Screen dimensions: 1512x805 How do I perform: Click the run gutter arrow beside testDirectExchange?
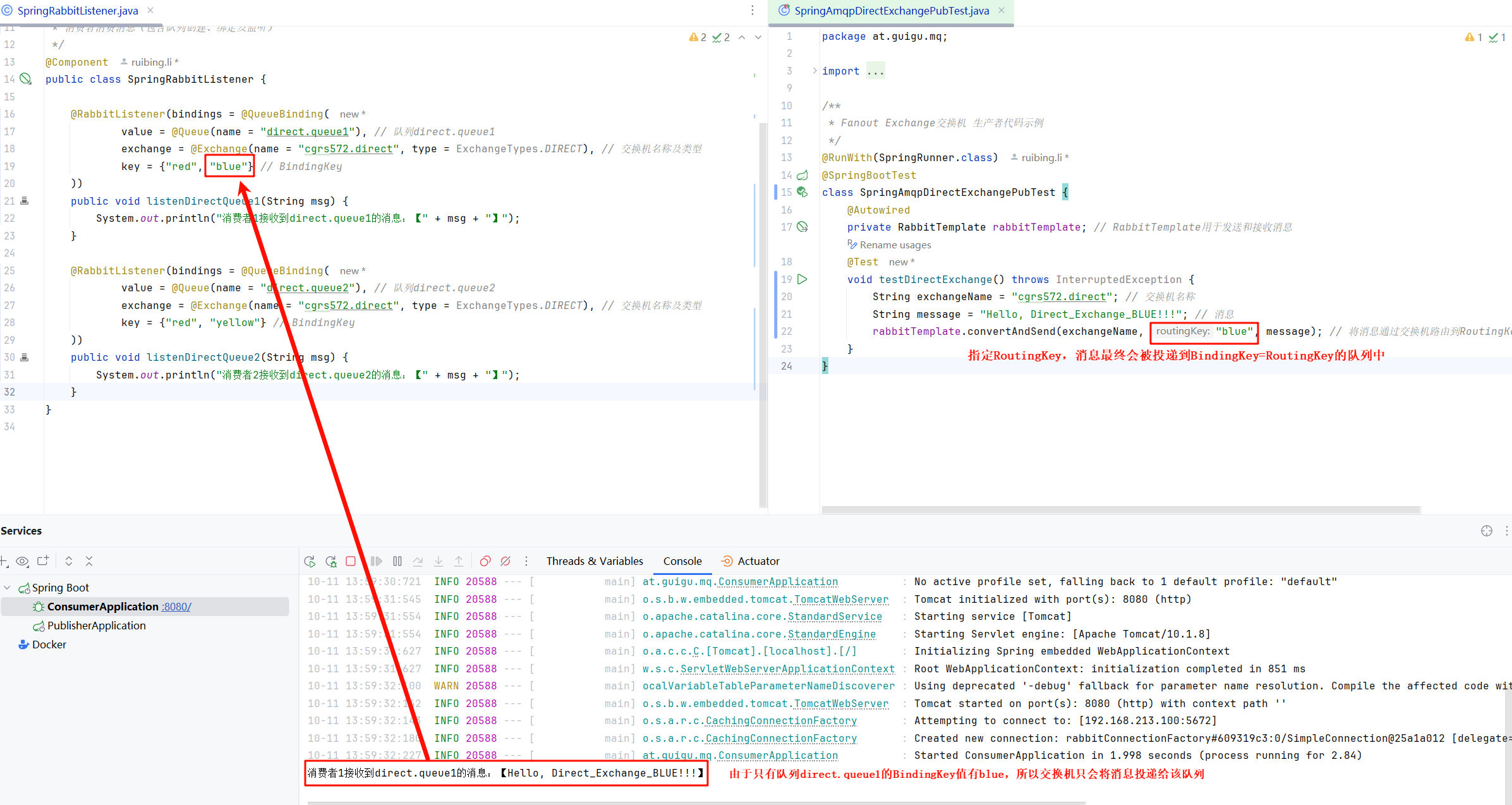[802, 279]
